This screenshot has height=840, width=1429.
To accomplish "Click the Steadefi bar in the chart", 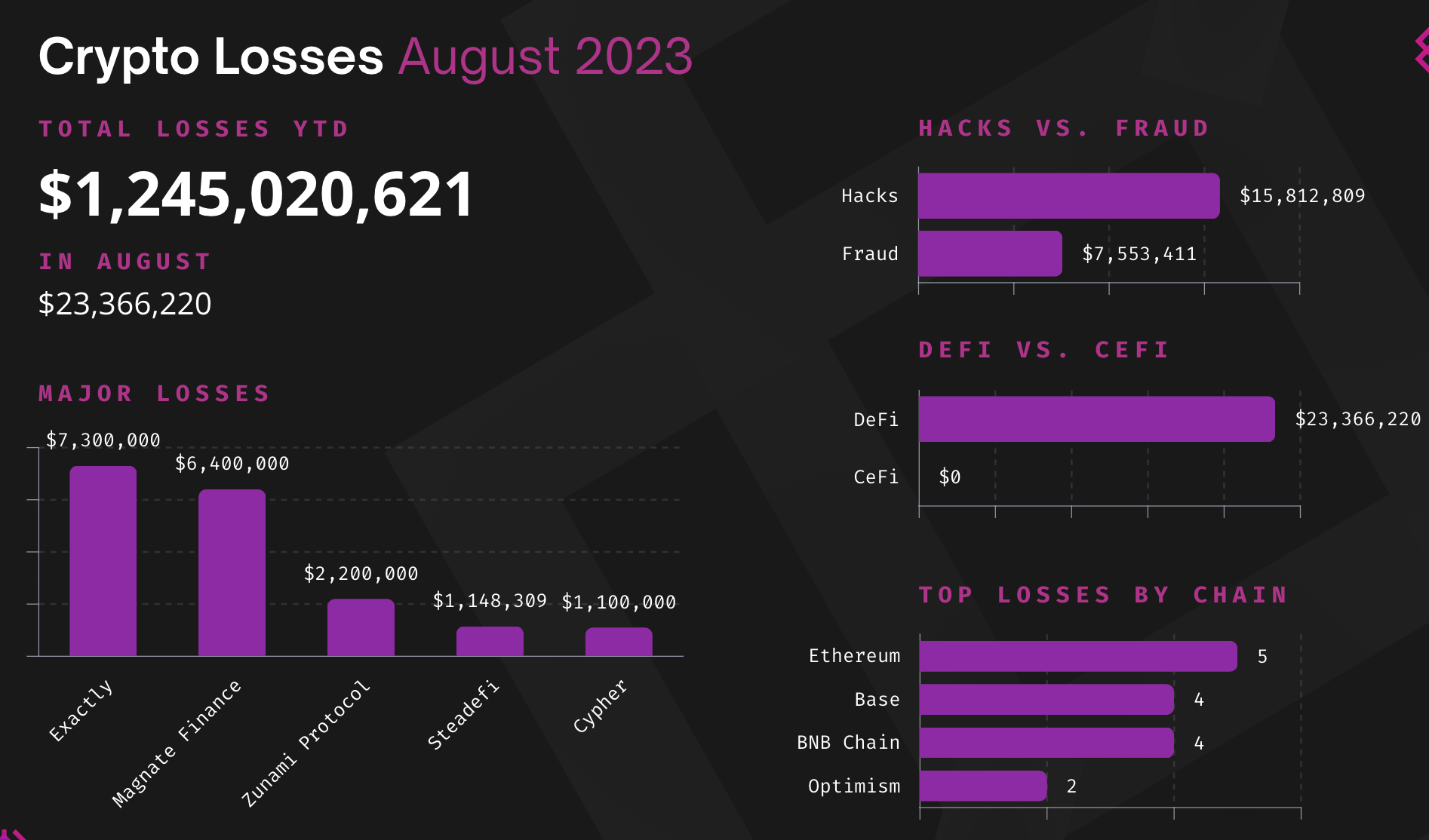I will click(x=490, y=641).
